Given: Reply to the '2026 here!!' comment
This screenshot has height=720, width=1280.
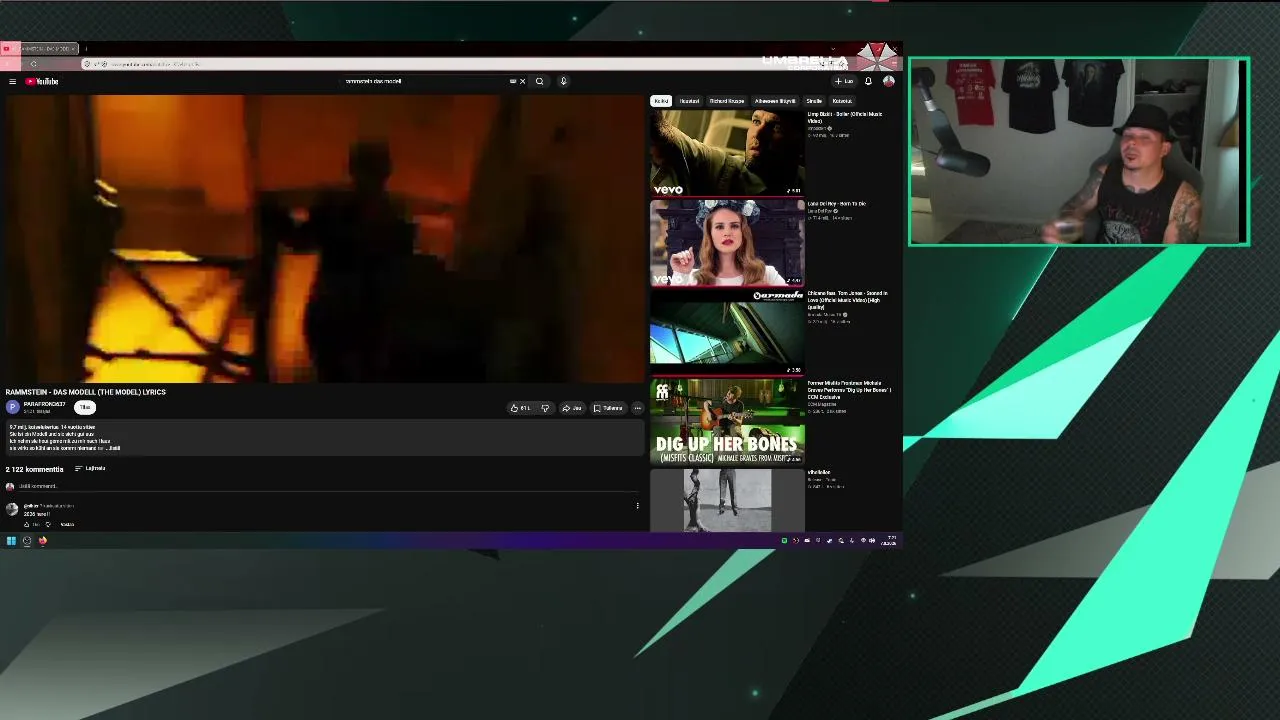Looking at the screenshot, I should pyautogui.click(x=67, y=525).
